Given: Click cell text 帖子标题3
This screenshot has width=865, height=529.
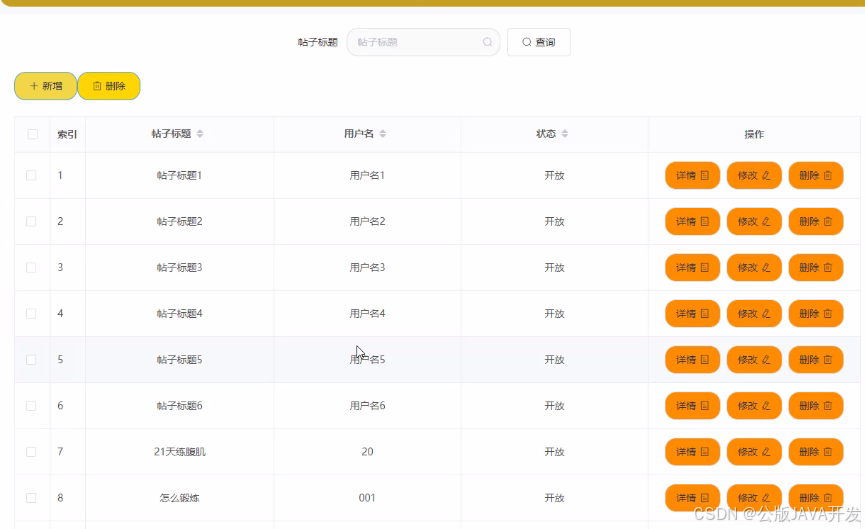Looking at the screenshot, I should click(x=179, y=268).
